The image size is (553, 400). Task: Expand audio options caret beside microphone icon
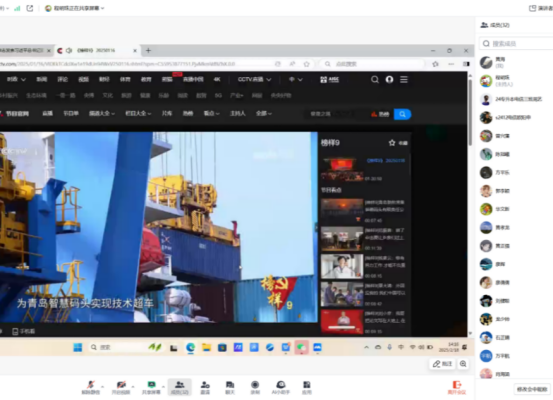(x=103, y=387)
